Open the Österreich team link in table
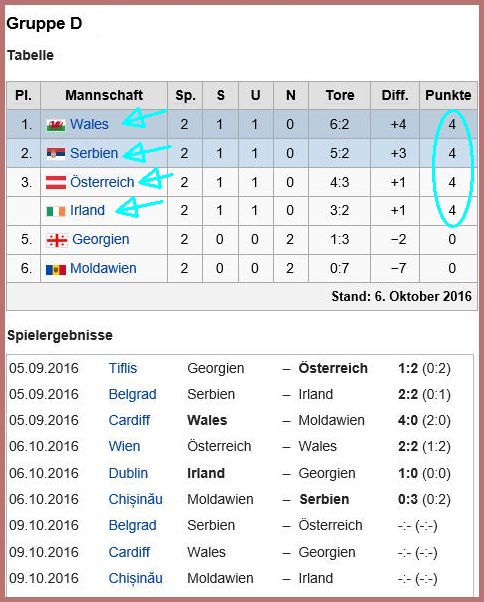 102,182
